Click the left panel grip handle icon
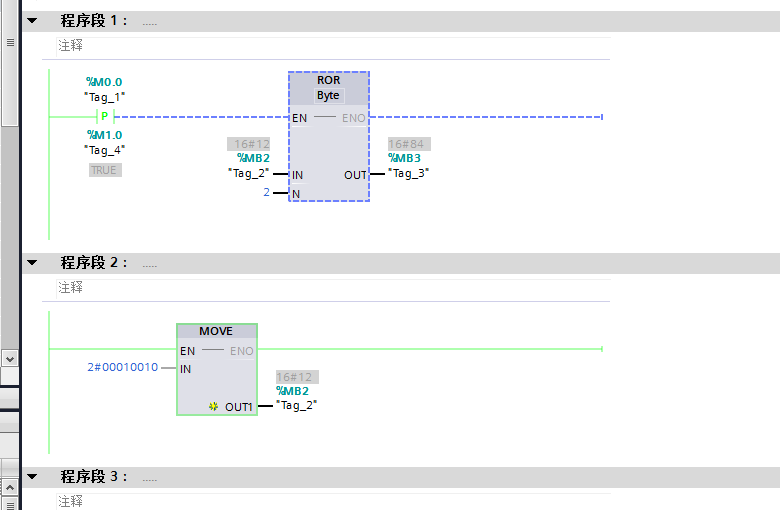Screen dimensions: 780x510 [10, 43]
